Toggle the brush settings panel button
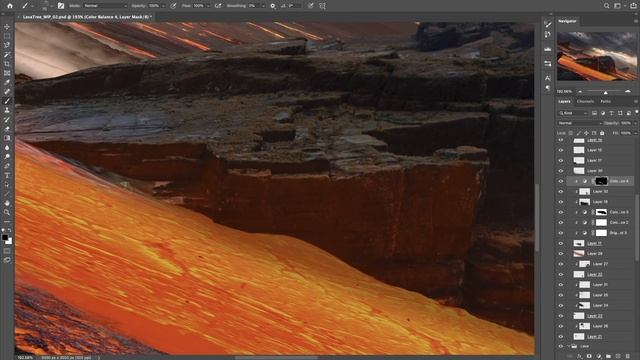640x360 pixels. [x=61, y=6]
